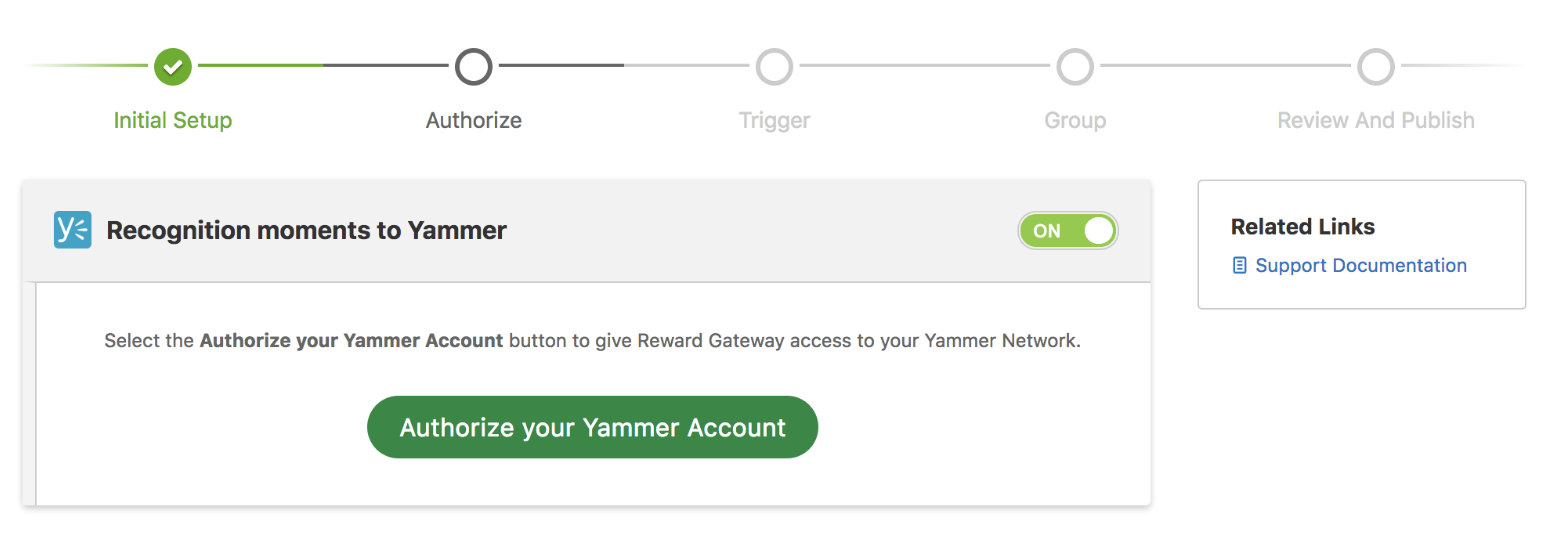This screenshot has width=1562, height=556.
Task: Open the Support Documentation link
Action: 1361,266
